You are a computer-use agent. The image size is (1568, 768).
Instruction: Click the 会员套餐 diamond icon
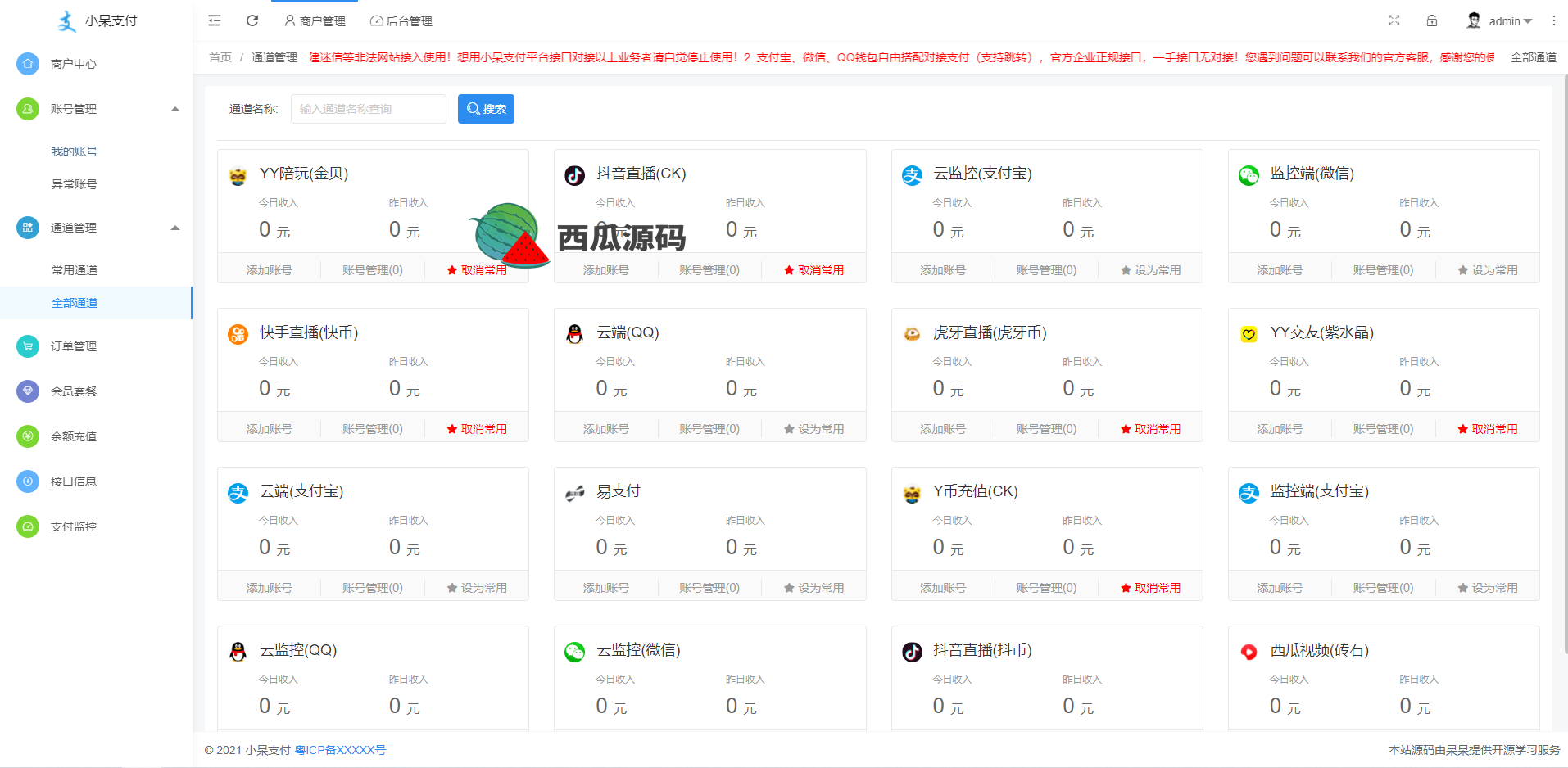pyautogui.click(x=28, y=391)
